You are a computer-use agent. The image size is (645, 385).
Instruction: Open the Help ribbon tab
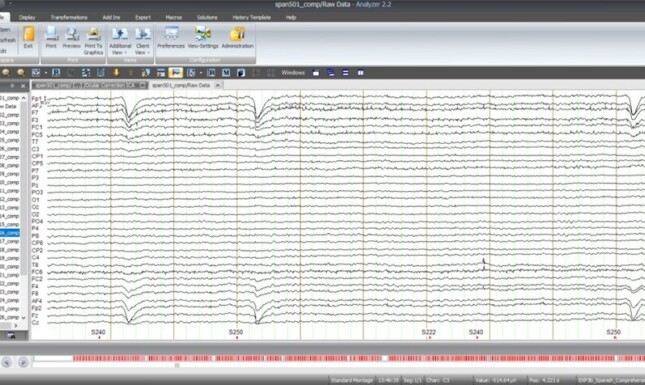(291, 17)
